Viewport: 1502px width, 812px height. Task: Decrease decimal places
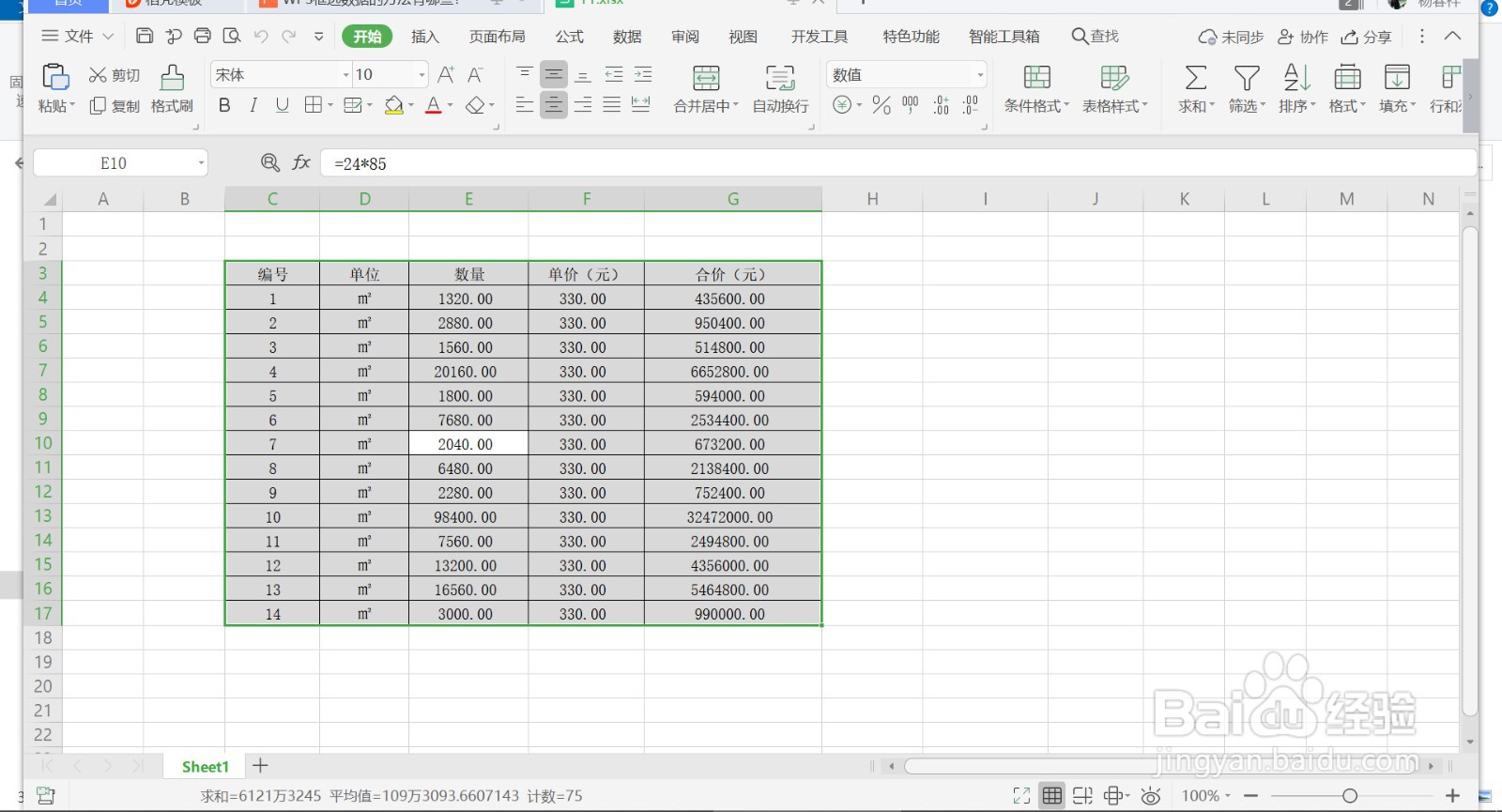tap(971, 105)
